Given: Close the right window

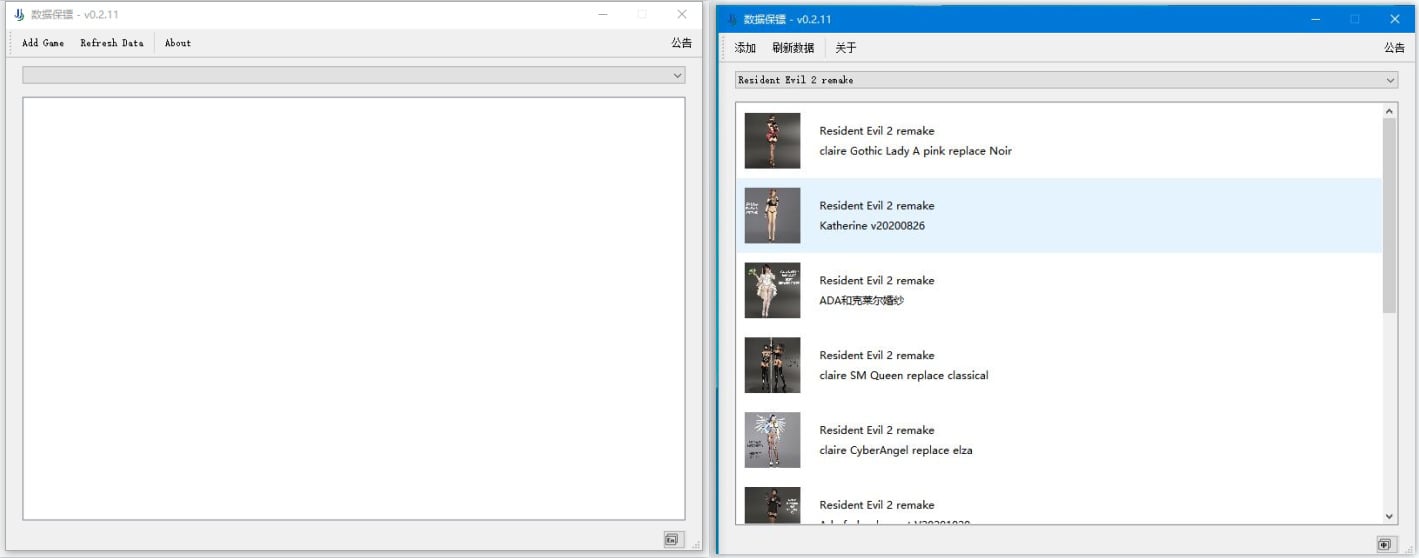Looking at the screenshot, I should pos(1394,19).
